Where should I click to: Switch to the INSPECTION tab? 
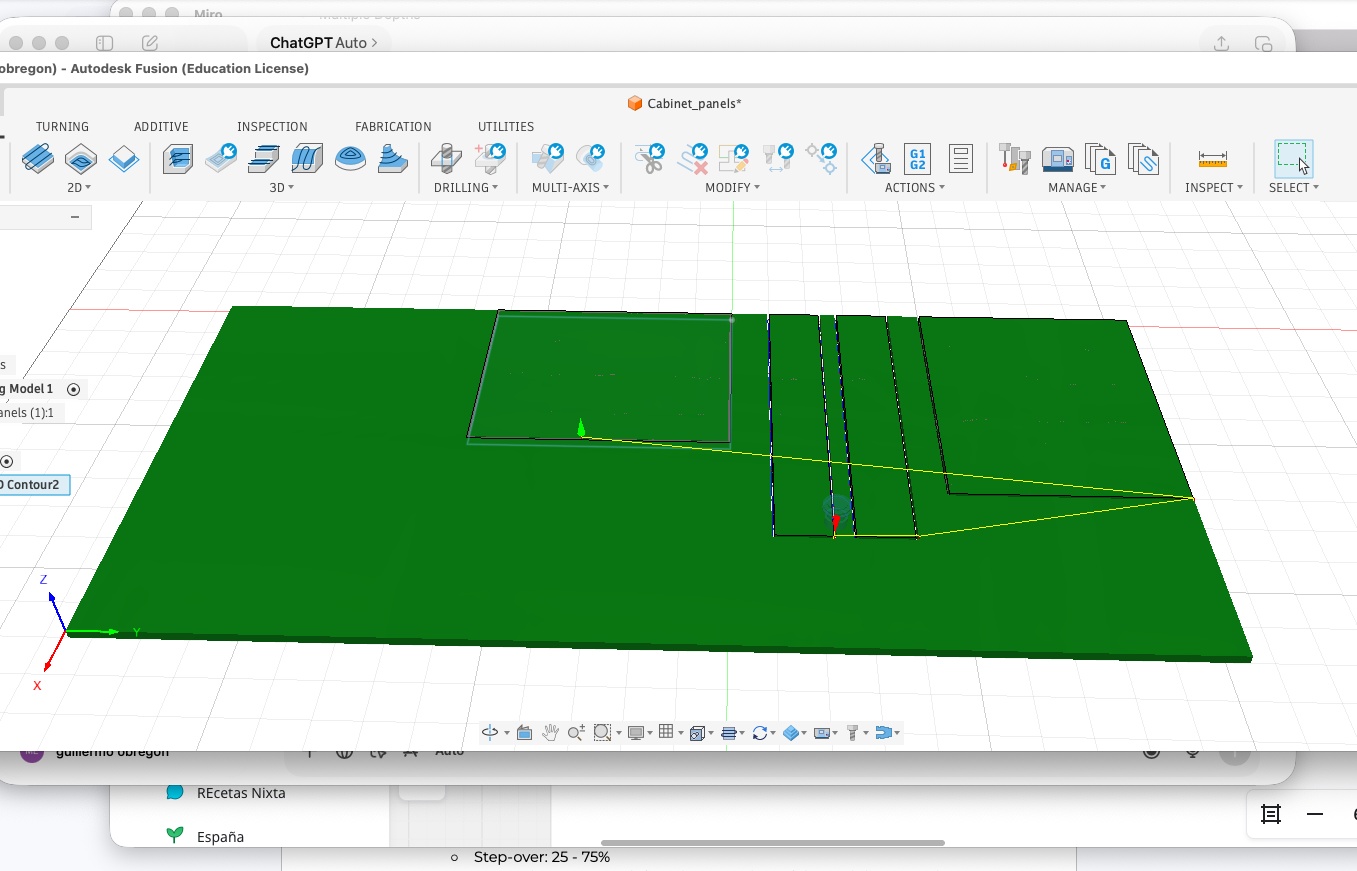(x=272, y=127)
